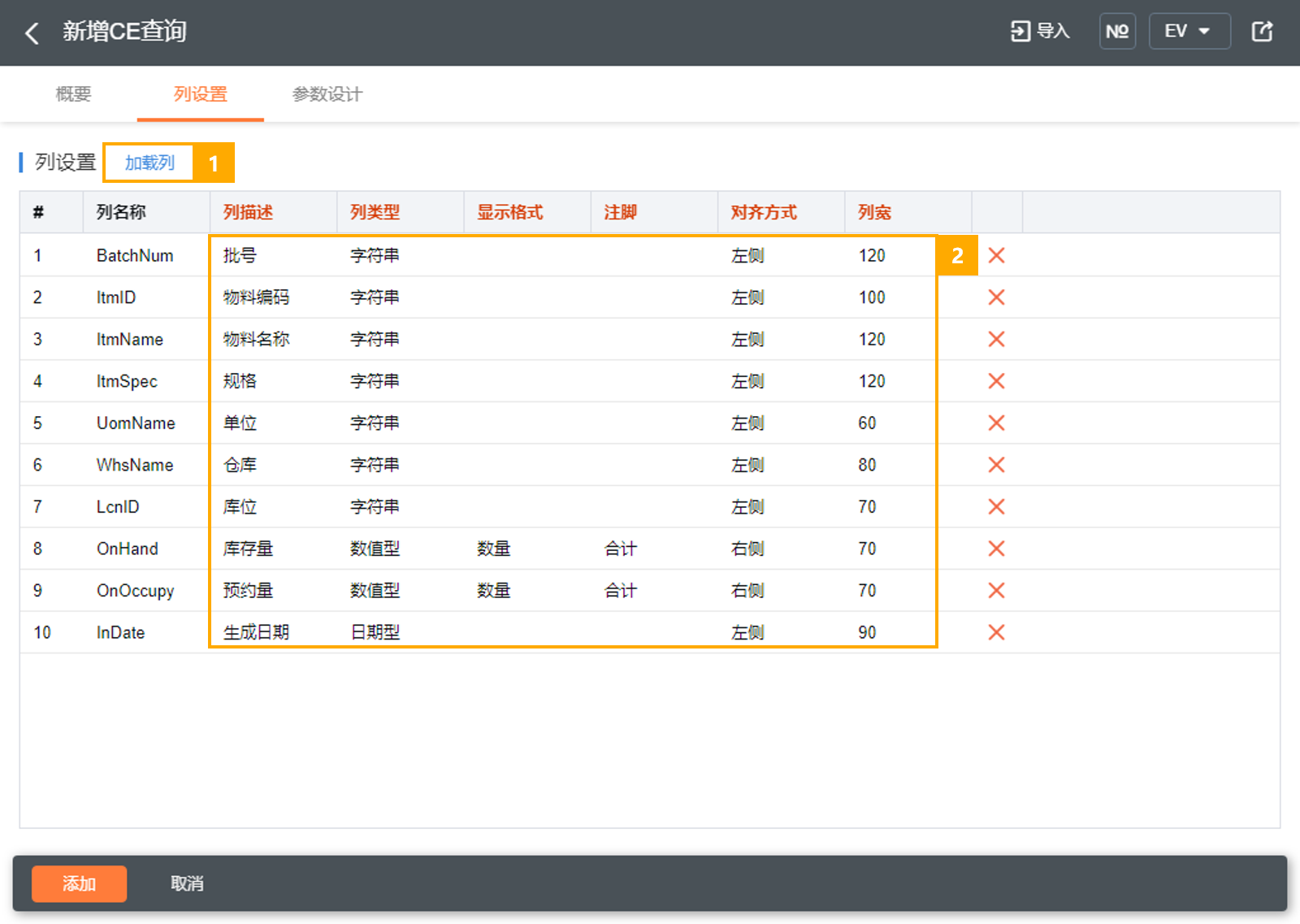
Task: Open the EV dropdown
Action: 1189,31
